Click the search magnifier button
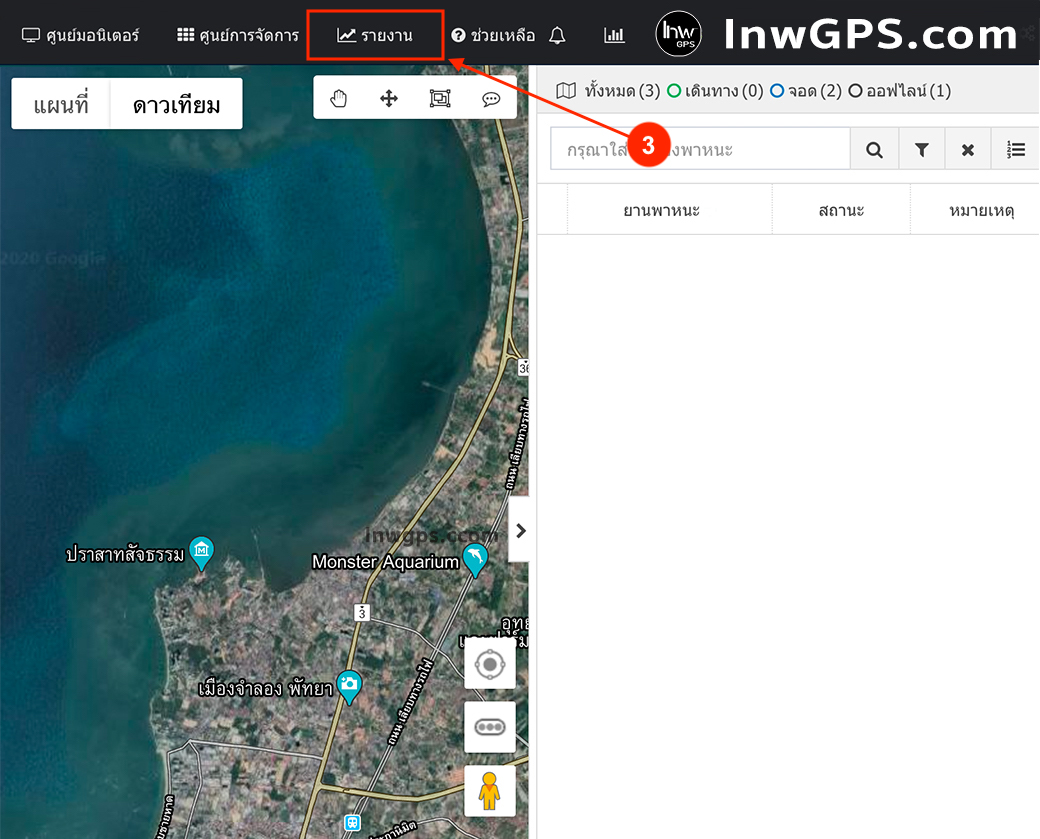This screenshot has width=1040, height=839. pos(874,150)
